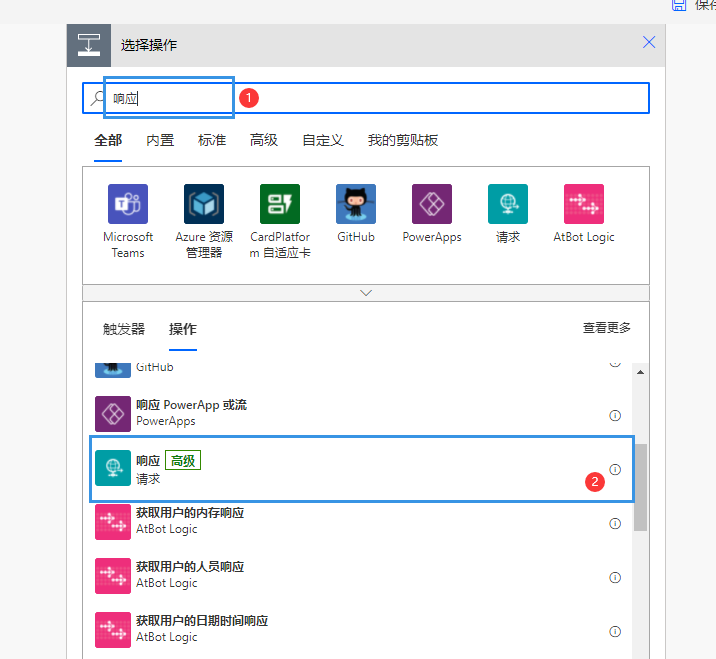Viewport: 716px width, 659px height.
Task: Click the PowerApps icon in action list
Action: (113, 414)
